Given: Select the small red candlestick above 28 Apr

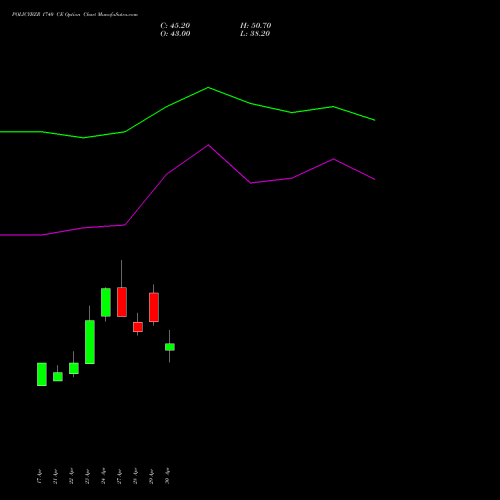Looking at the screenshot, I should tap(138, 327).
